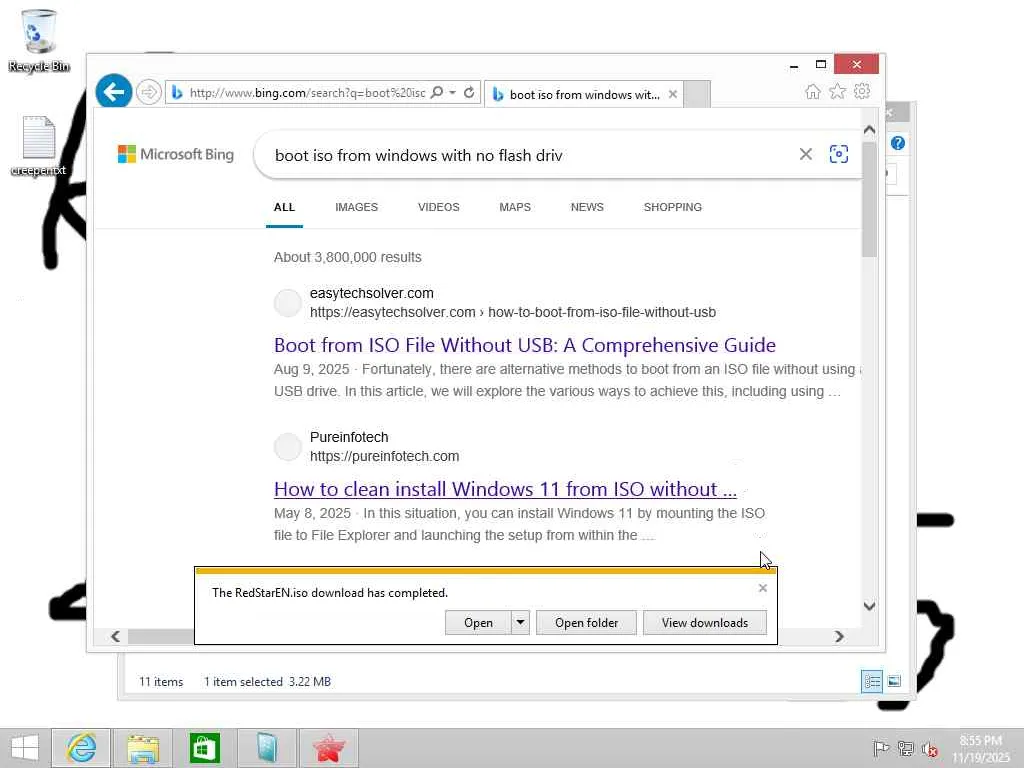Open the Windows Store taskbar icon
The width and height of the screenshot is (1024, 768).
point(204,748)
